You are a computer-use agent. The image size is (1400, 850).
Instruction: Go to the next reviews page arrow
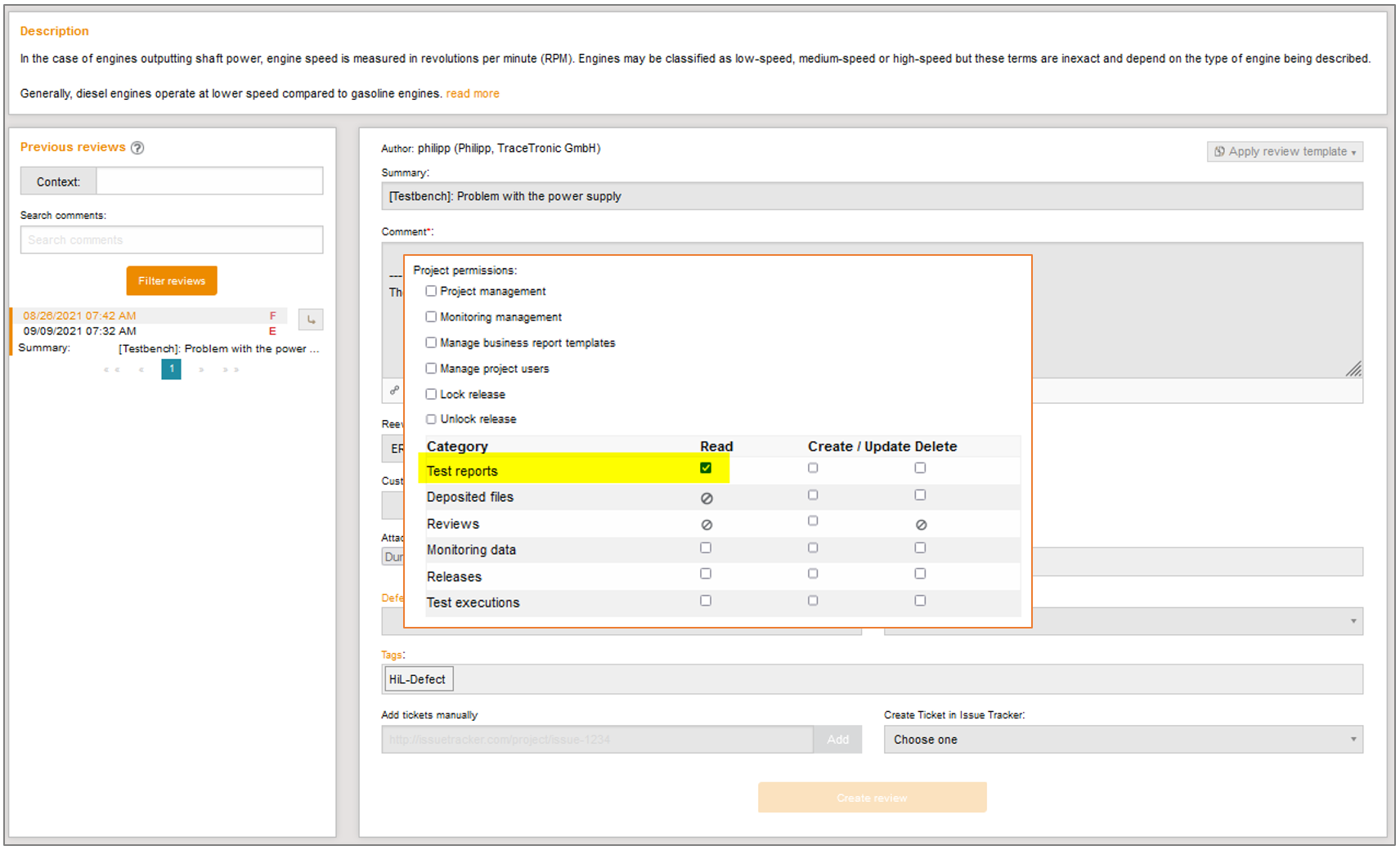[201, 370]
